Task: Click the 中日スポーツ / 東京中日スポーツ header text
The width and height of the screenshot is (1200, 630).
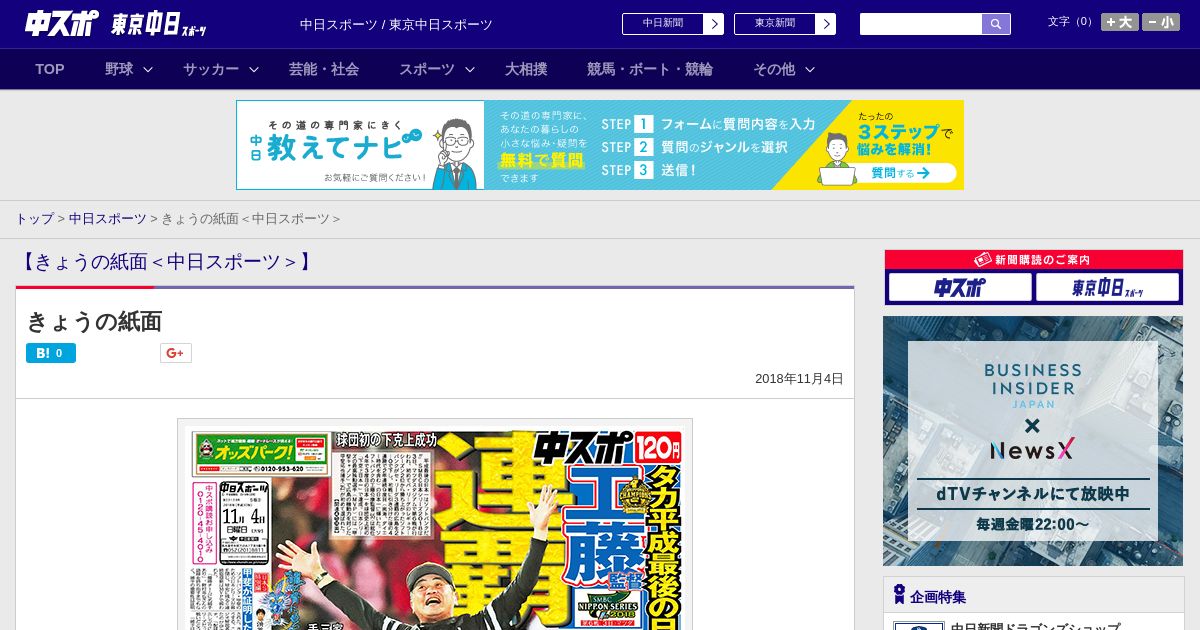Action: tap(396, 24)
